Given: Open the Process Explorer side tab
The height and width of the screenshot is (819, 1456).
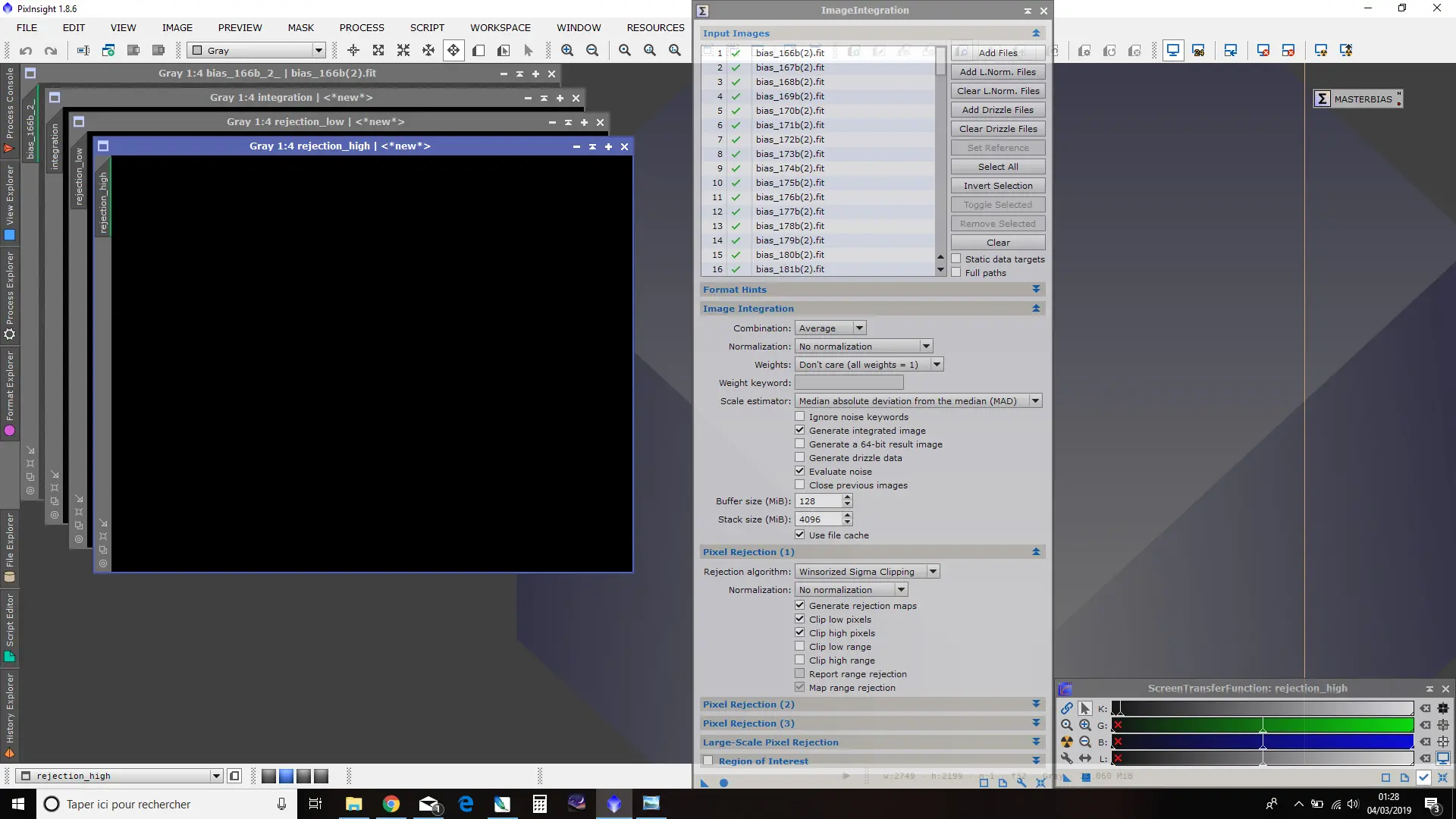Looking at the screenshot, I should point(9,296).
